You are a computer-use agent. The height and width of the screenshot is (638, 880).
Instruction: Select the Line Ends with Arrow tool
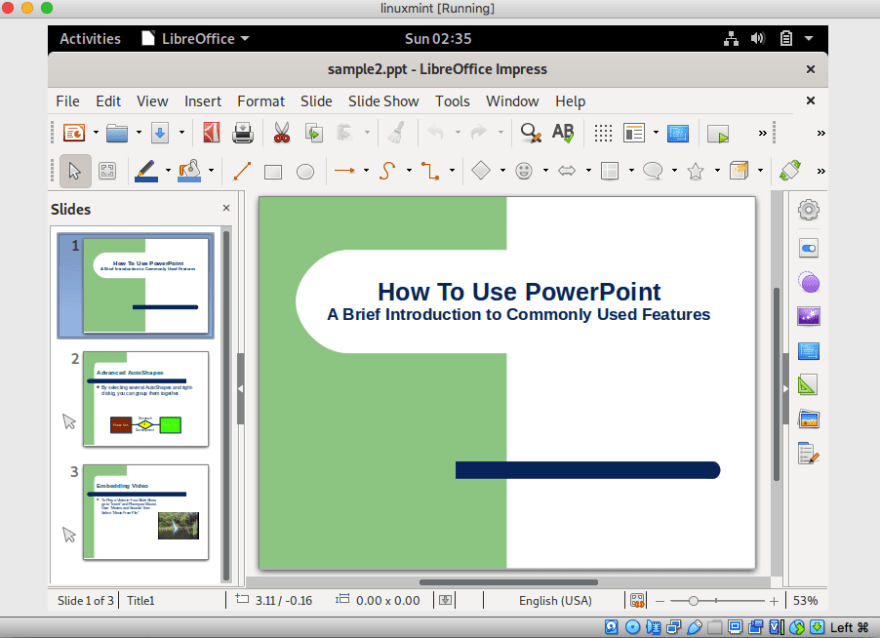(345, 170)
